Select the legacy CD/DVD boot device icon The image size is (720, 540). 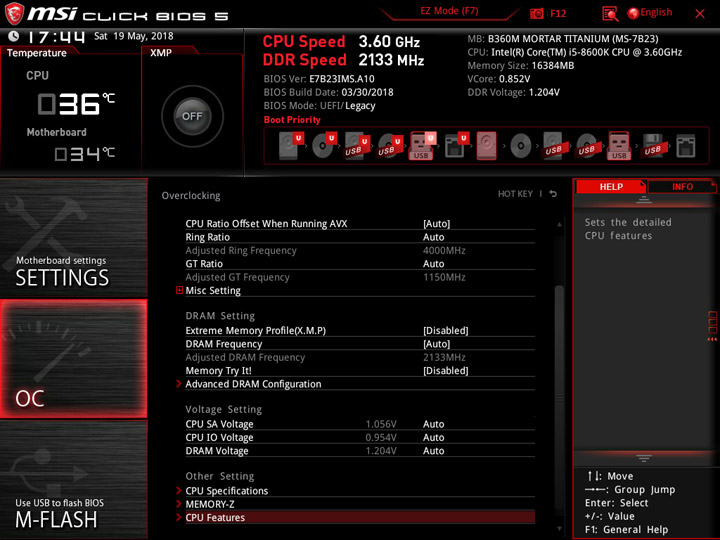pos(521,146)
